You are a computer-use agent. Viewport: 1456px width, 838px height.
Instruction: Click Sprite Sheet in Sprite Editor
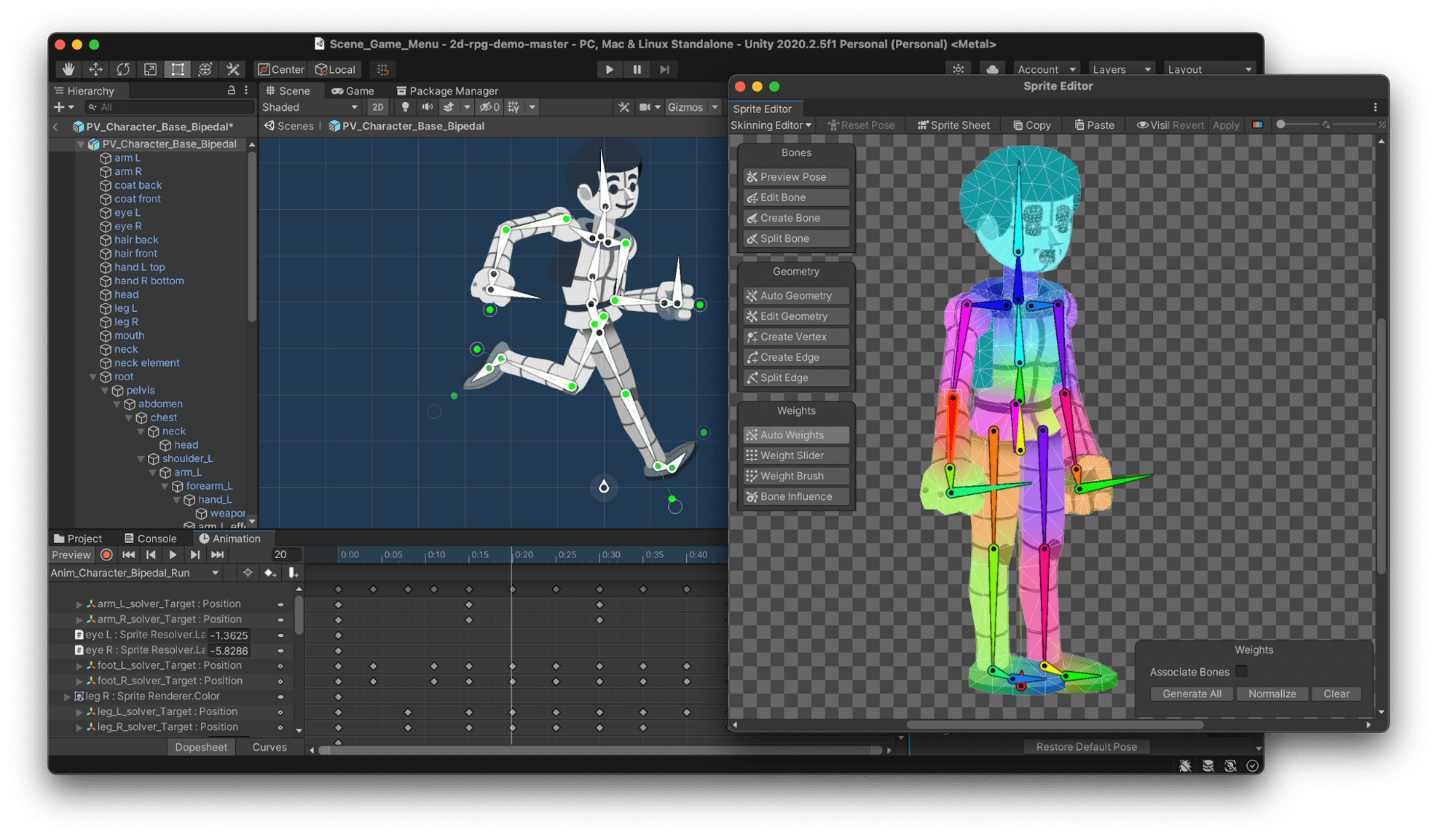(954, 125)
